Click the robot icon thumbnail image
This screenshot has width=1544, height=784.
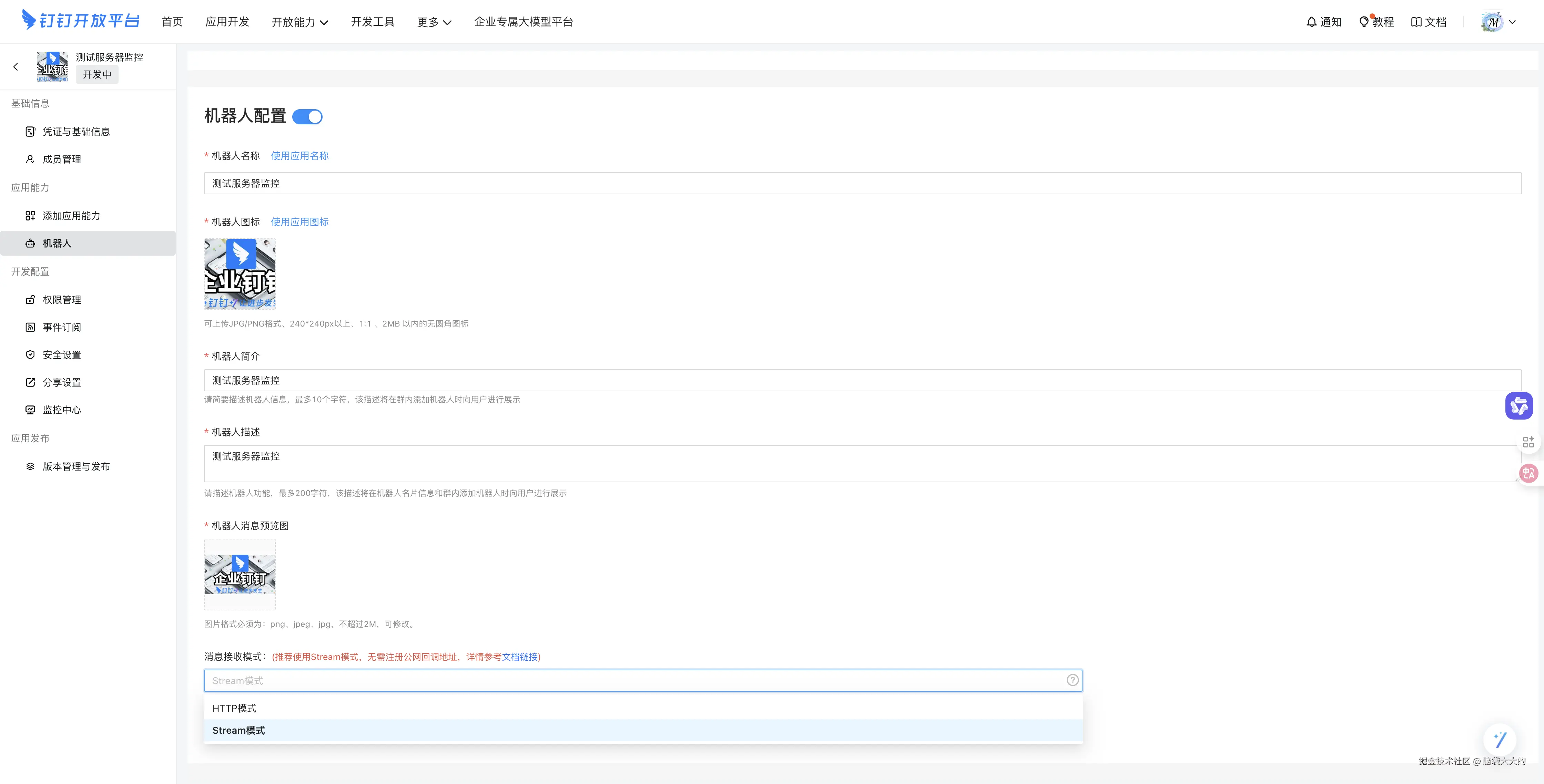[240, 274]
